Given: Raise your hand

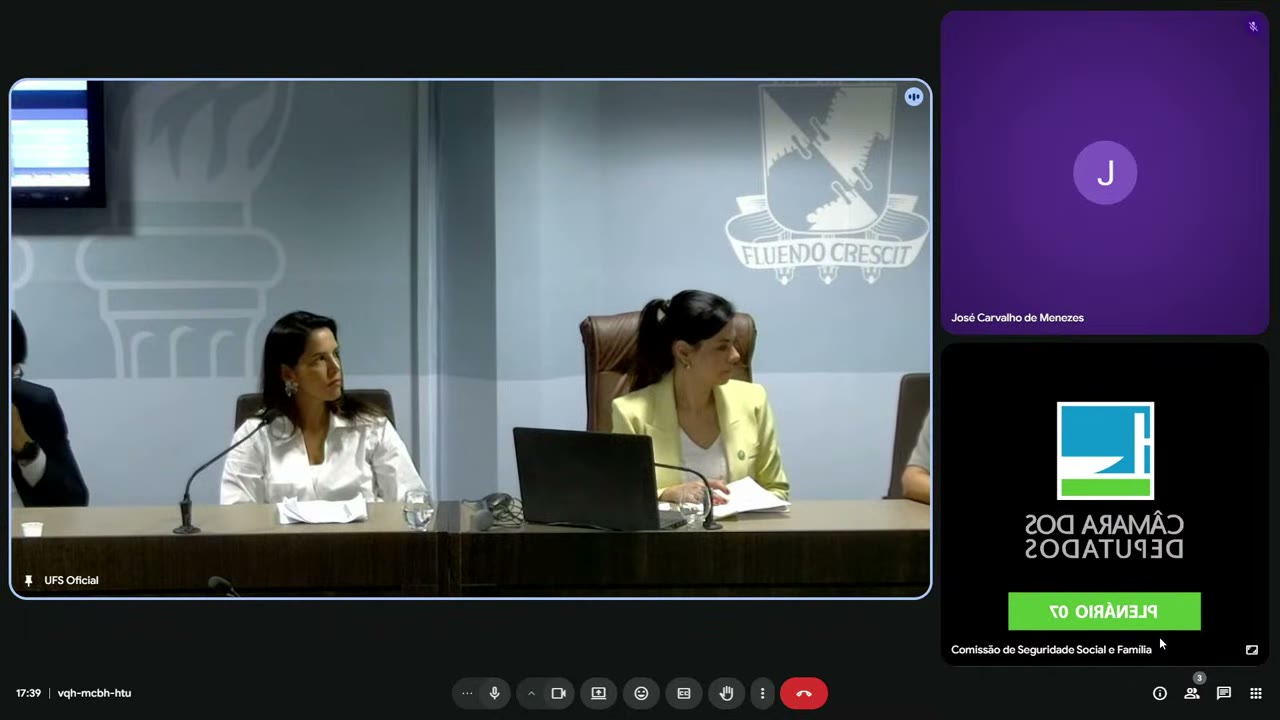Looking at the screenshot, I should point(727,693).
